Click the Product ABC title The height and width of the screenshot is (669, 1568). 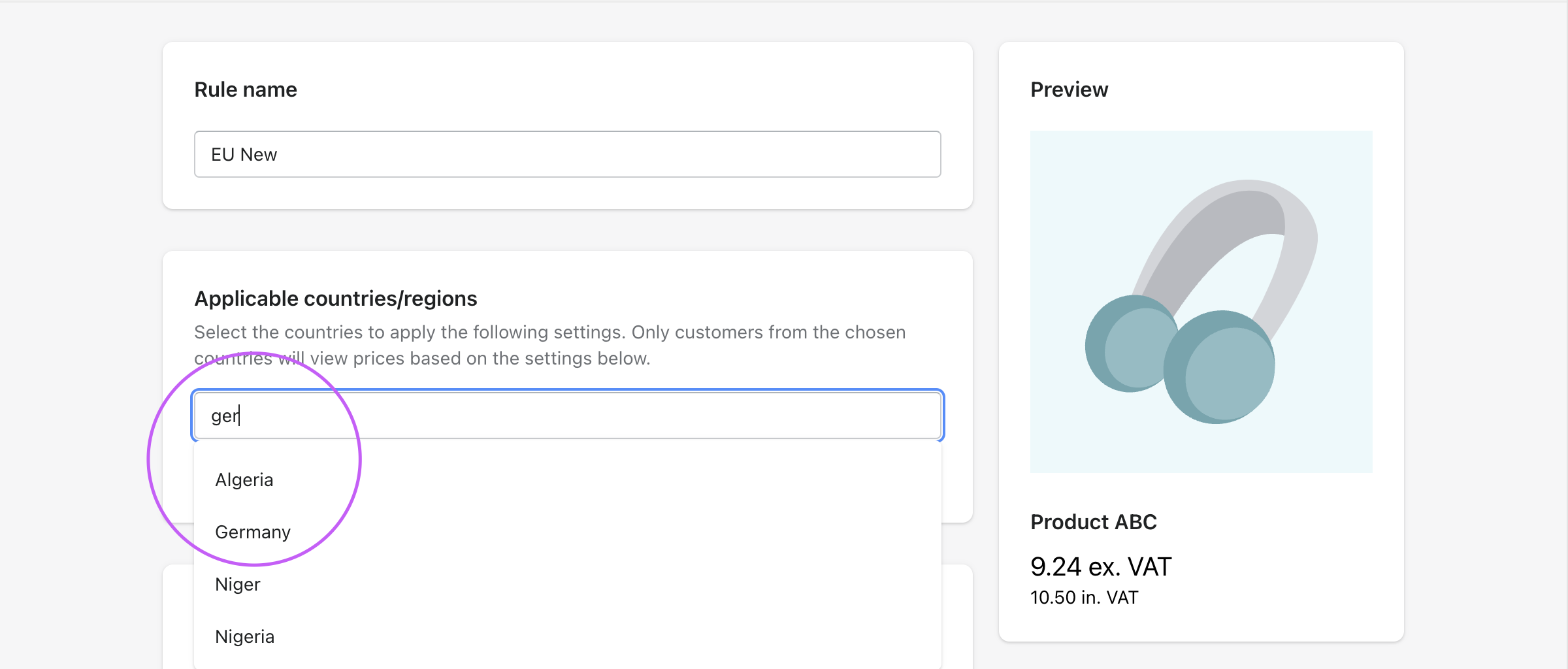pos(1093,522)
